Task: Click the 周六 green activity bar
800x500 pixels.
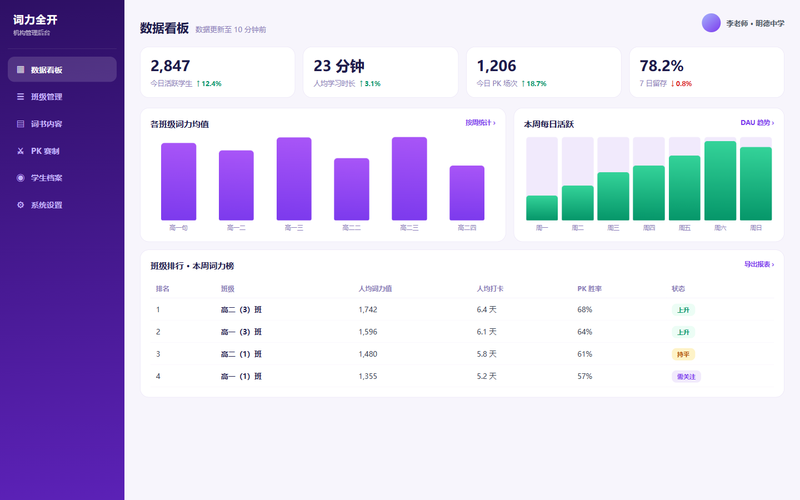Action: tap(720, 181)
